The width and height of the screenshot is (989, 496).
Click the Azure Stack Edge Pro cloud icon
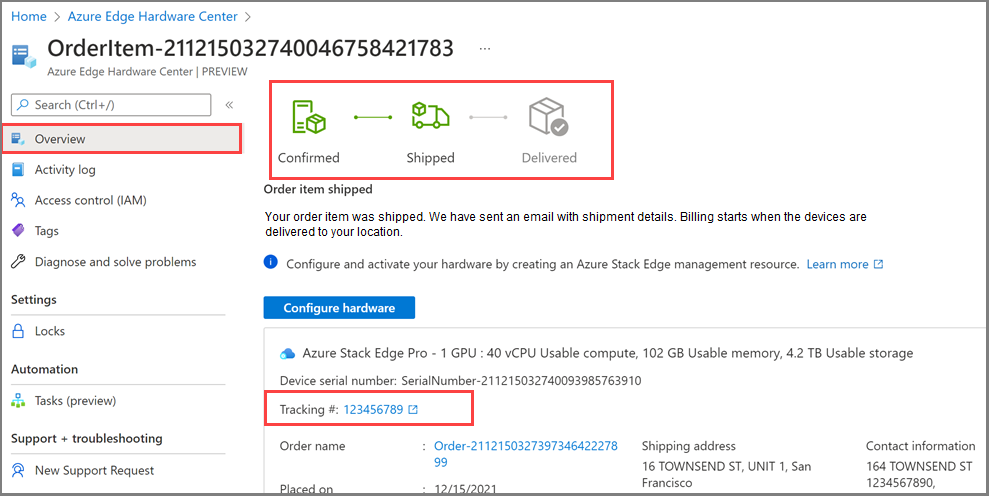[x=288, y=353]
